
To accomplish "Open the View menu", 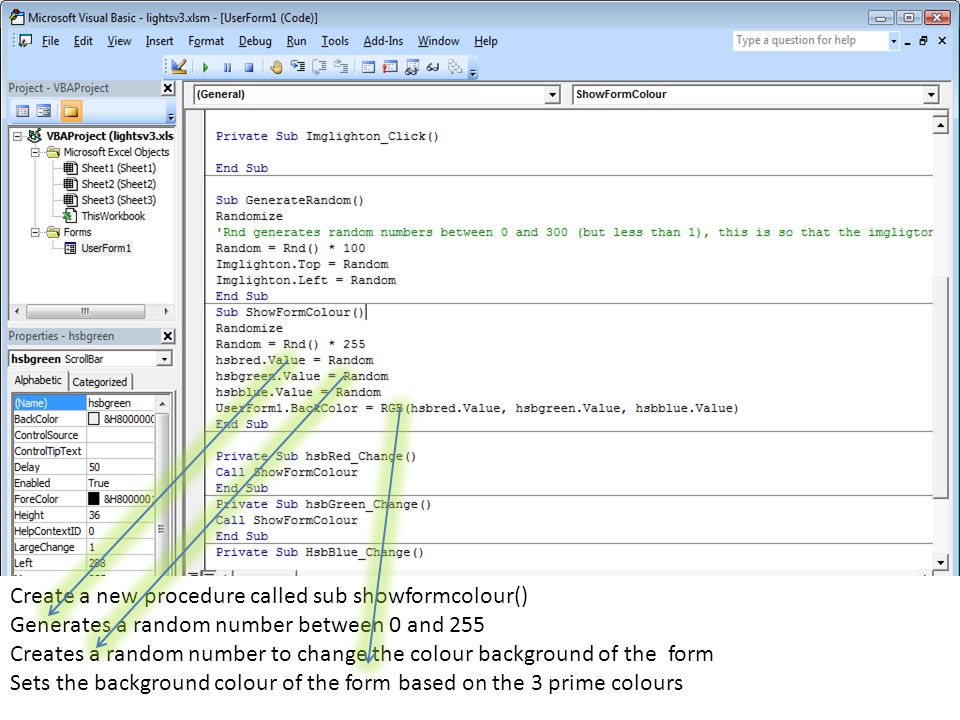I will (x=119, y=41).
